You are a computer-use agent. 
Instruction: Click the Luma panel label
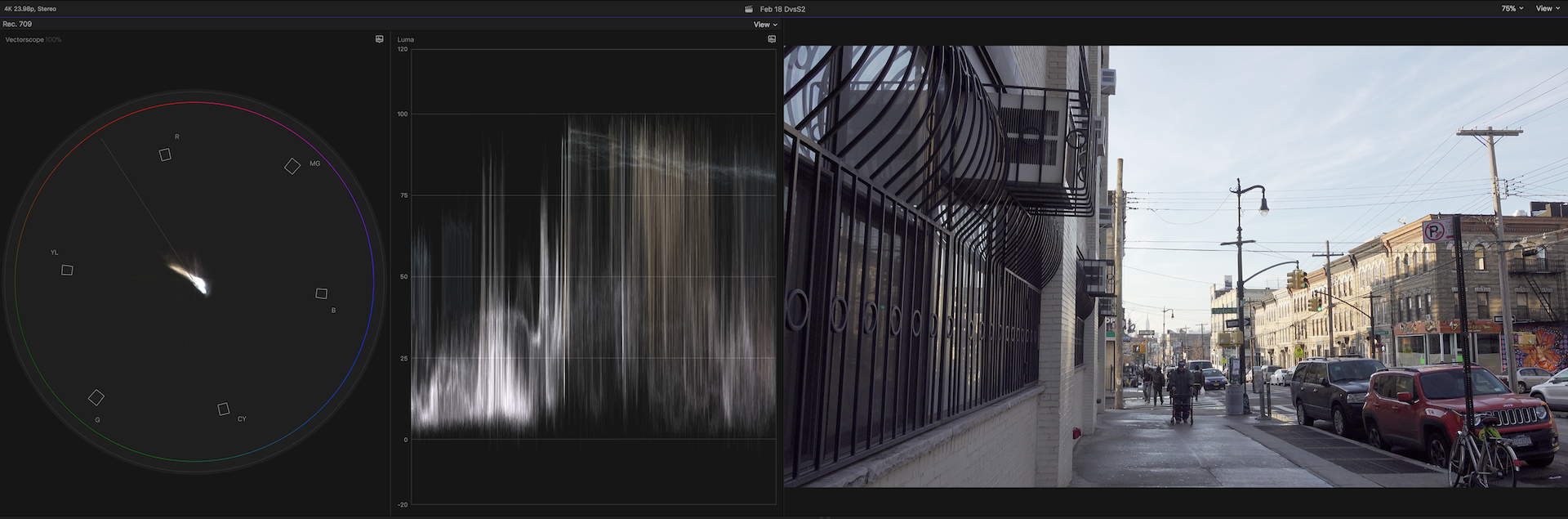point(406,39)
